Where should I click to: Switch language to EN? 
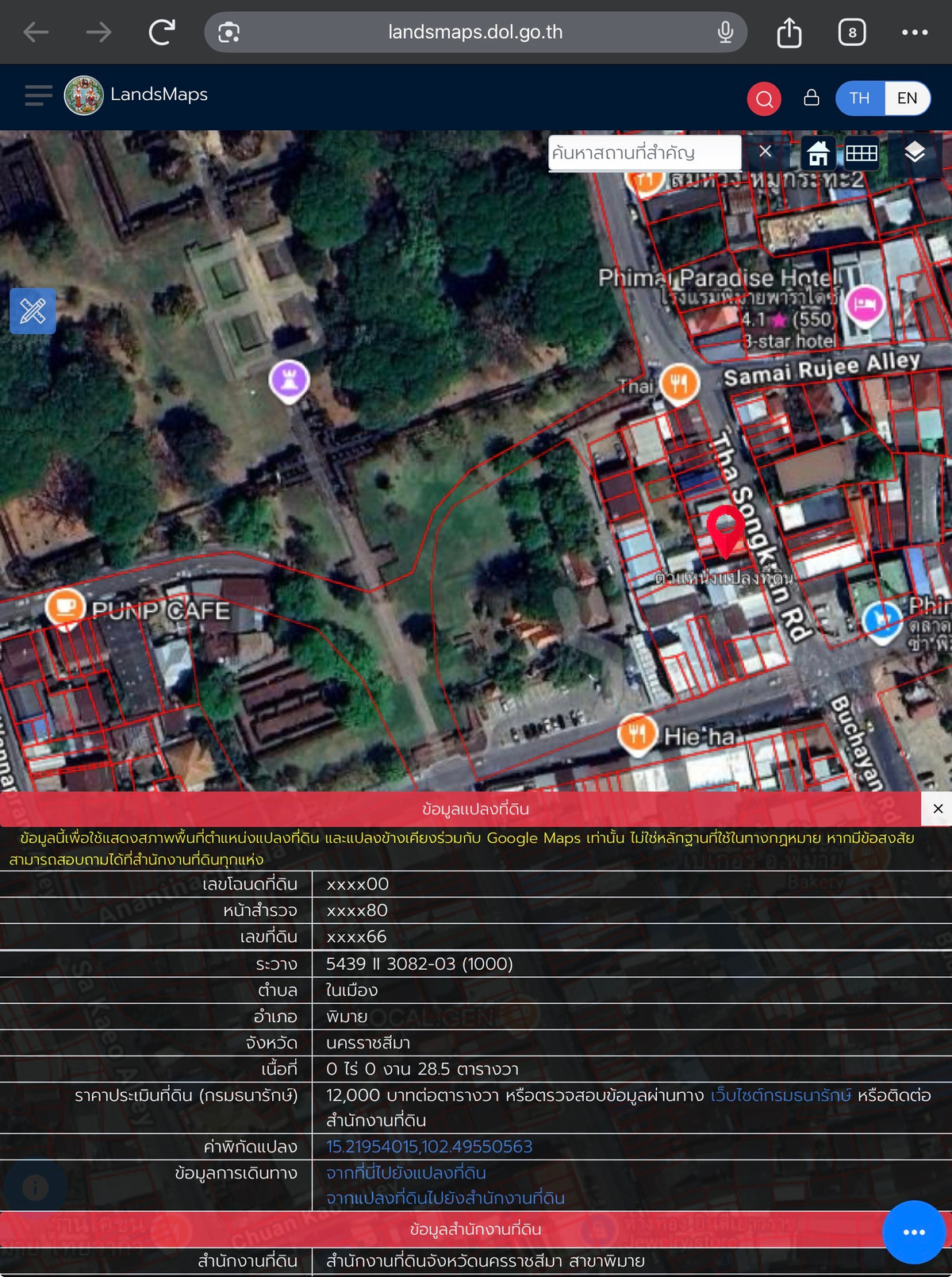(907, 98)
